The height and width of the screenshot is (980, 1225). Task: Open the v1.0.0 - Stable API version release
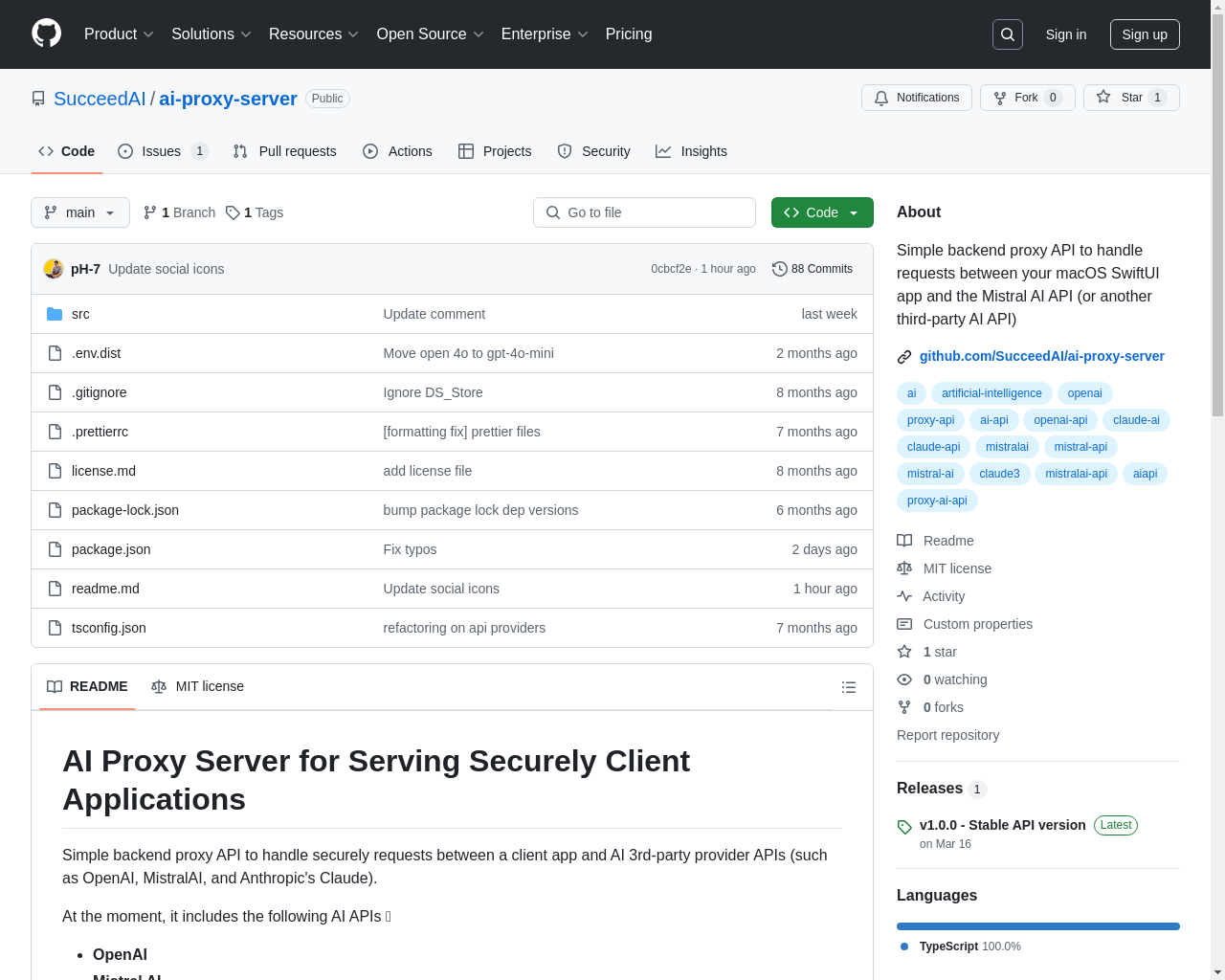pos(1002,825)
